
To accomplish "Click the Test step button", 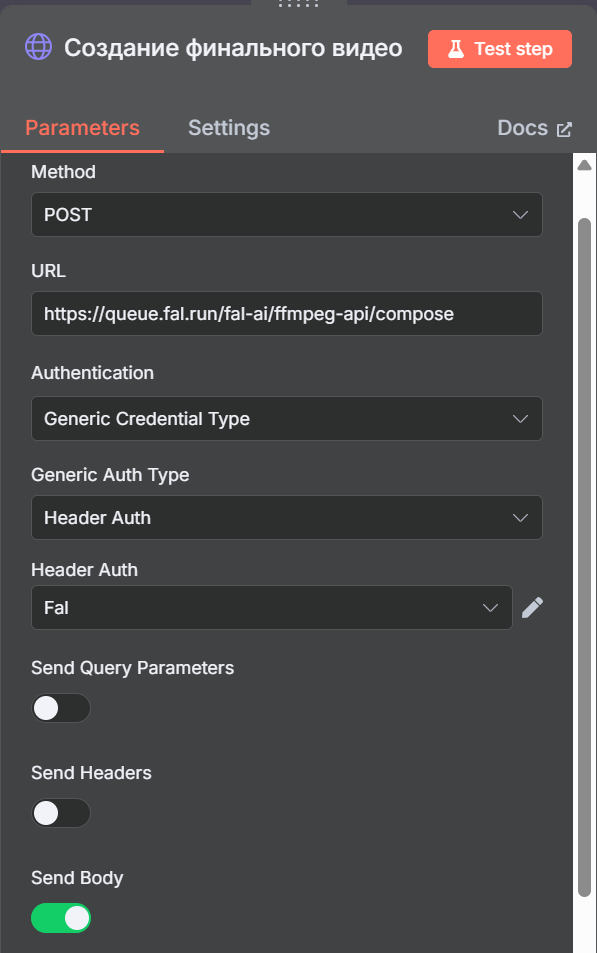I will (500, 49).
